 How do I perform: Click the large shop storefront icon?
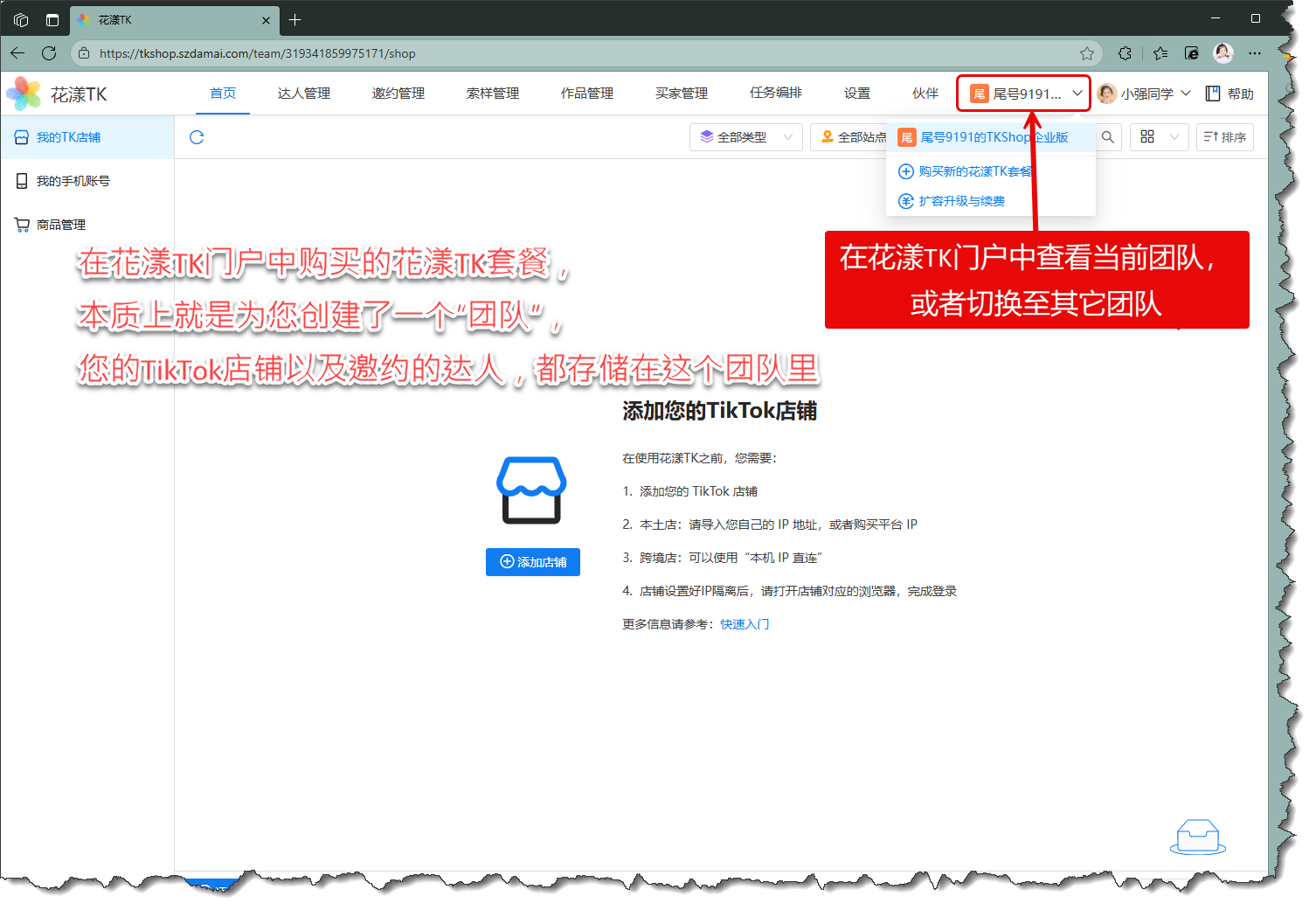531,490
